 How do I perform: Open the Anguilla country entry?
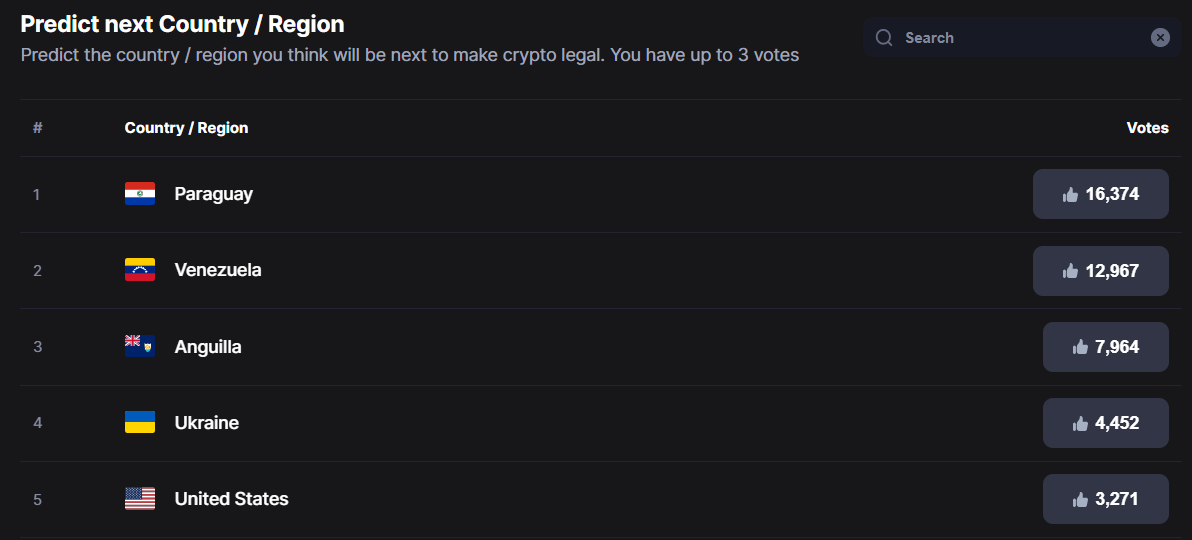(208, 347)
